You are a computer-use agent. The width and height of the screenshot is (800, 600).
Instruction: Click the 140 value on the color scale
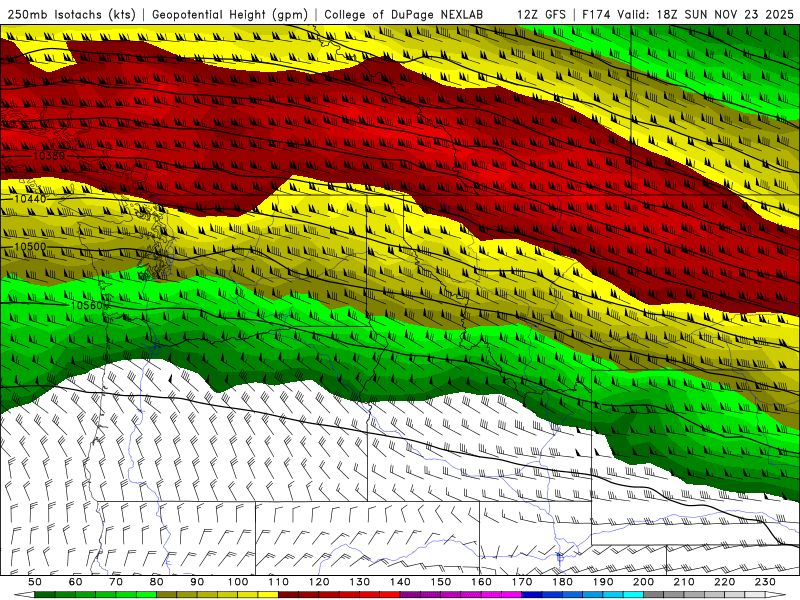pos(400,582)
